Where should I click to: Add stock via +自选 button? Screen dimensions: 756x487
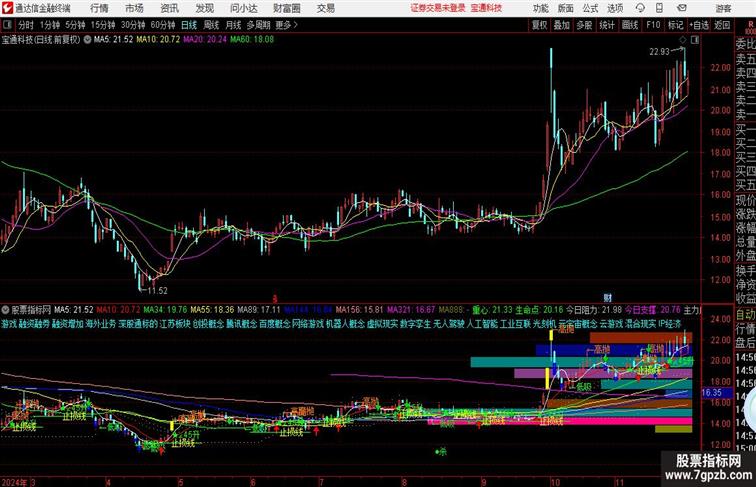pyautogui.click(x=699, y=25)
